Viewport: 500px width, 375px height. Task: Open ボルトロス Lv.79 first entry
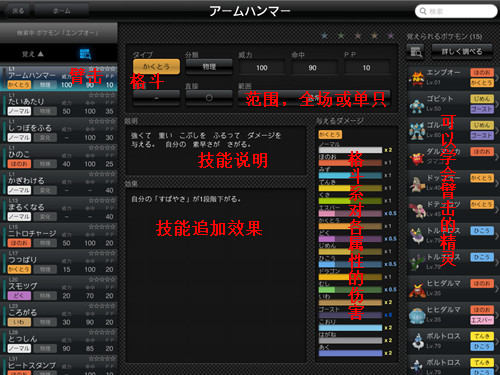point(417,341)
